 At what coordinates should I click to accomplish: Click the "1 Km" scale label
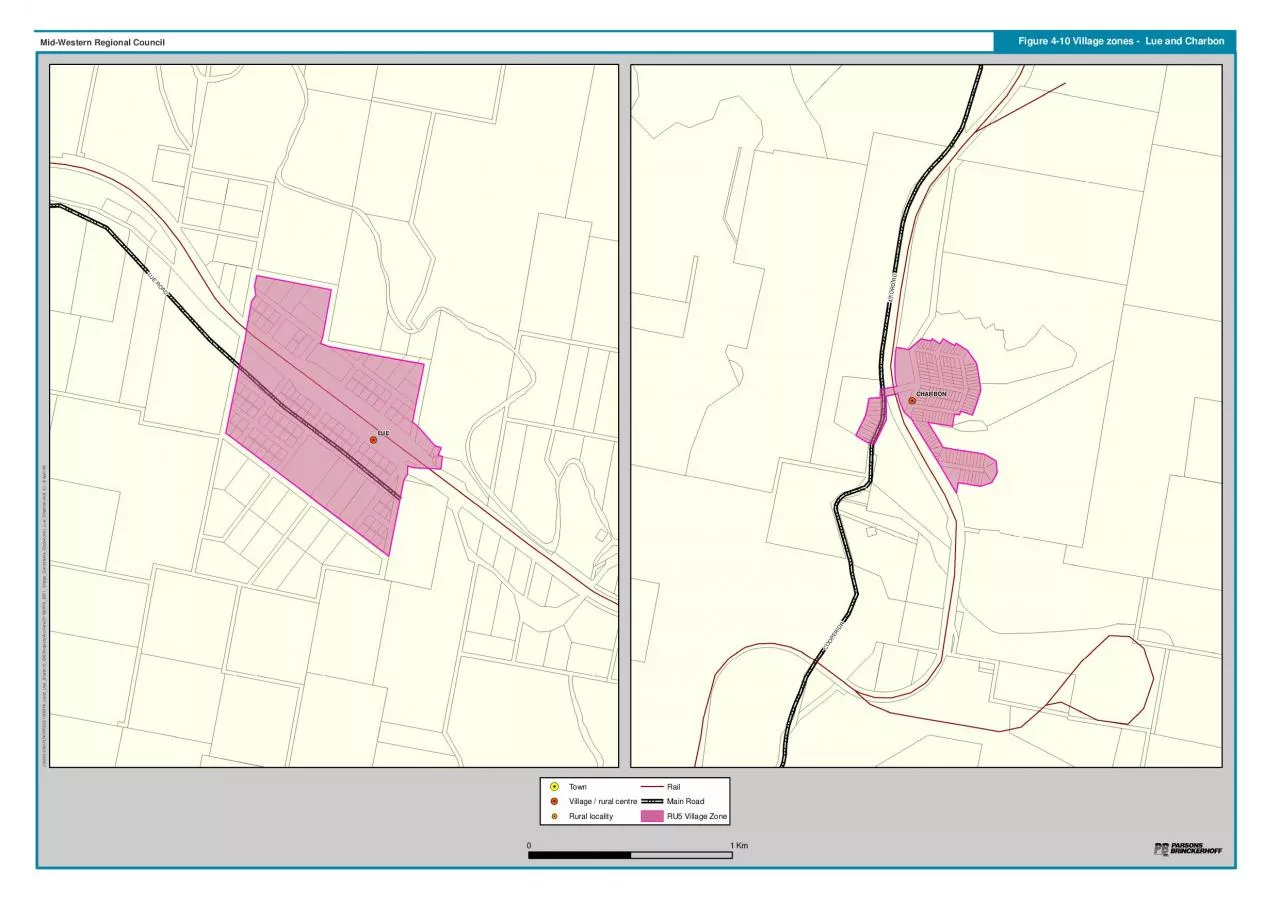739,846
